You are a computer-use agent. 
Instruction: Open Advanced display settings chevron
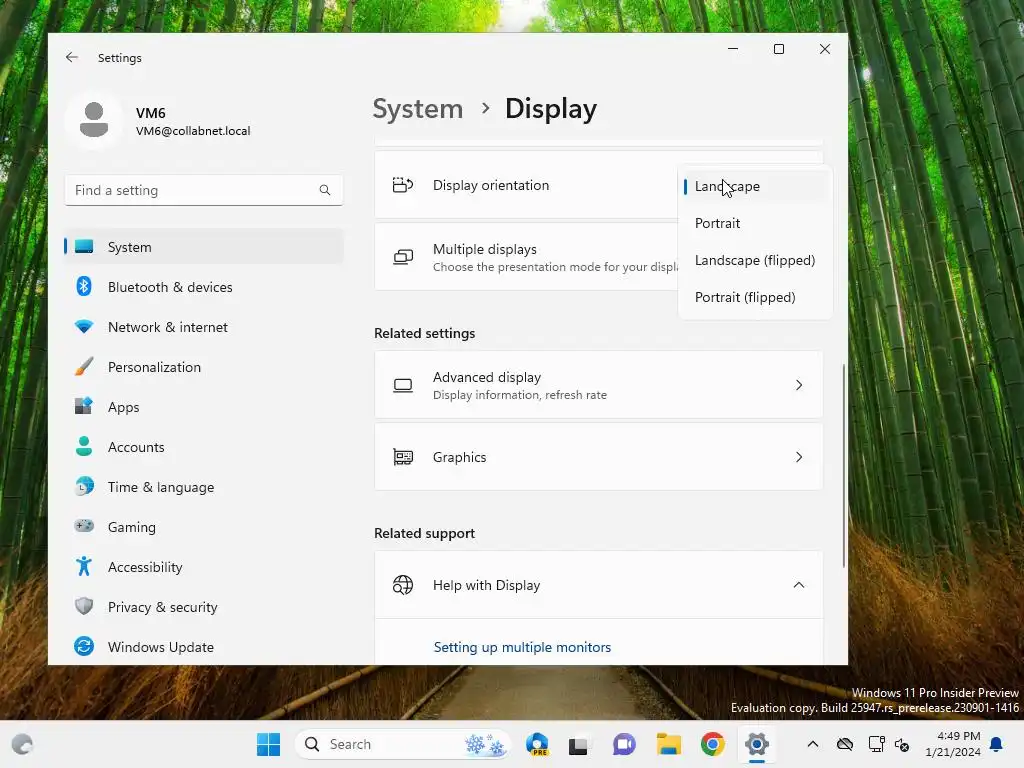799,385
